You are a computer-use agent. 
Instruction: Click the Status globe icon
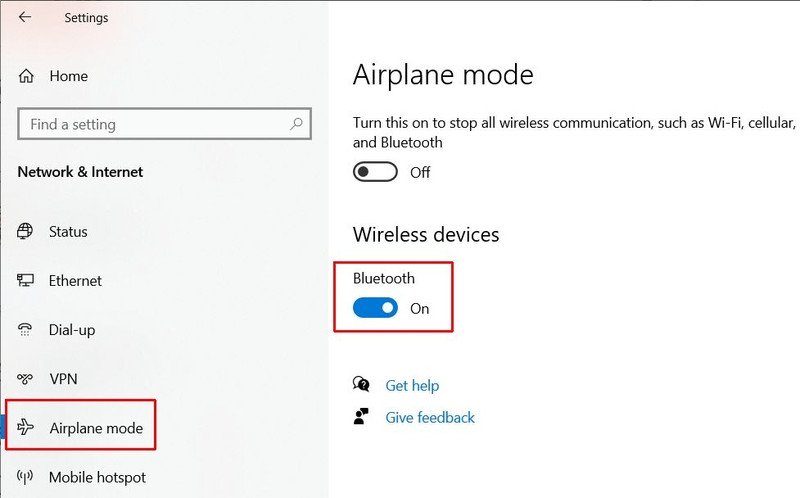click(x=27, y=231)
